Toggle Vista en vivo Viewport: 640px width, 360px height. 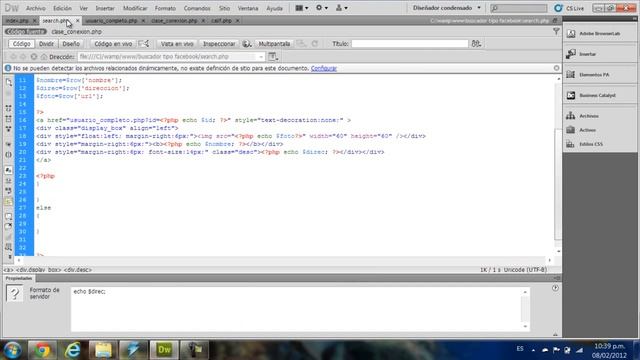177,44
